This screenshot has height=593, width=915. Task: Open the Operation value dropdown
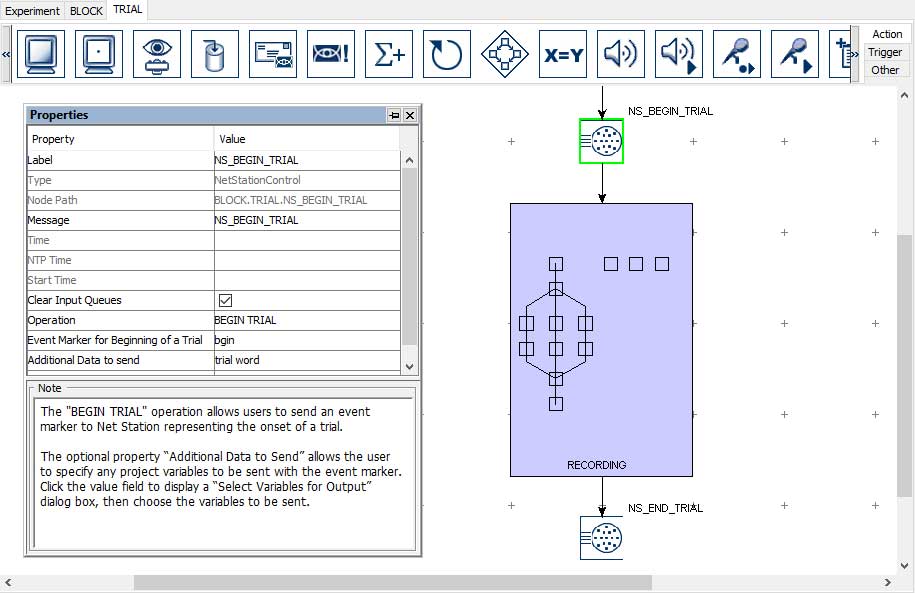coord(307,320)
